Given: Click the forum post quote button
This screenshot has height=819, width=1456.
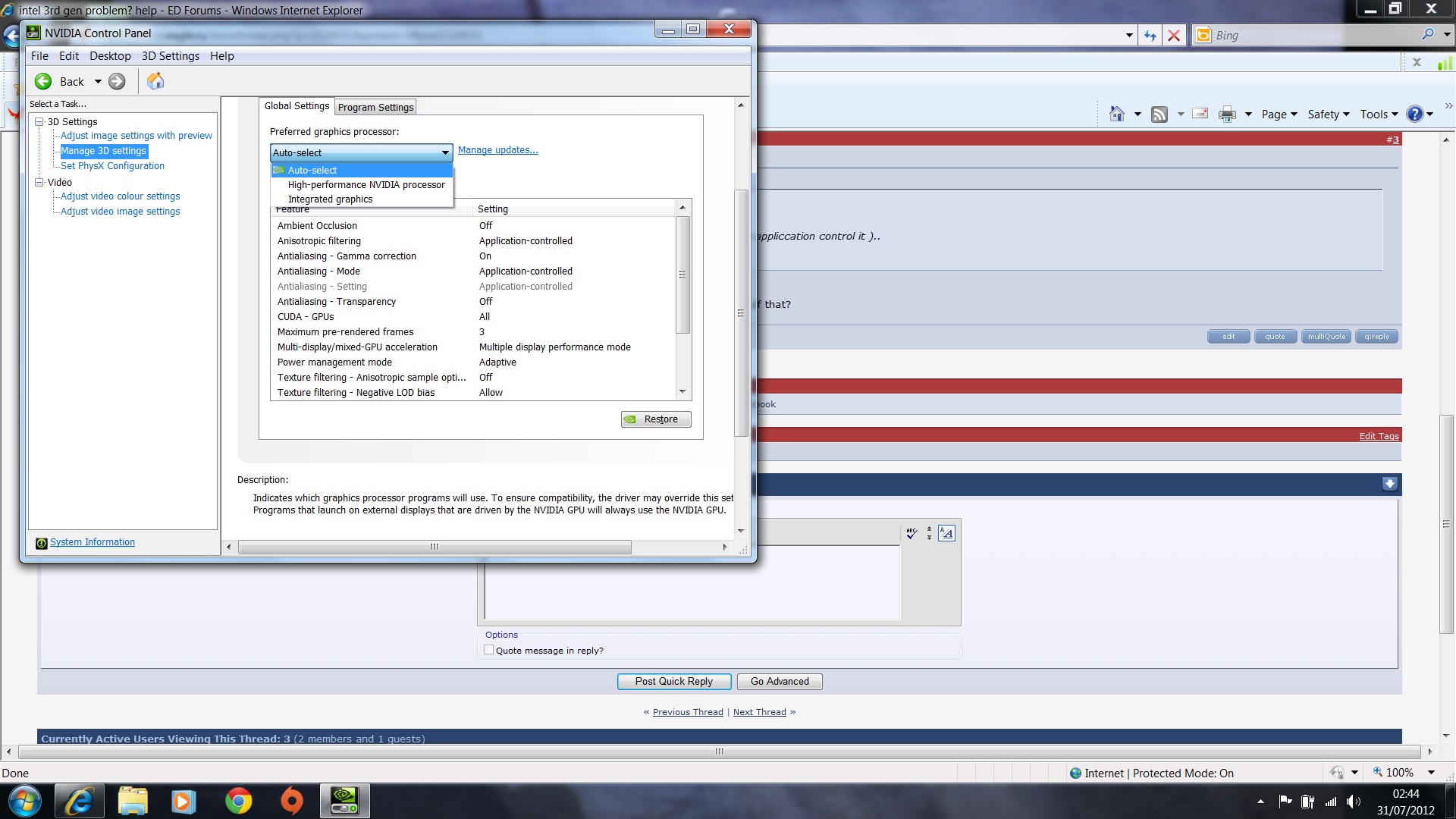Looking at the screenshot, I should click(x=1275, y=337).
